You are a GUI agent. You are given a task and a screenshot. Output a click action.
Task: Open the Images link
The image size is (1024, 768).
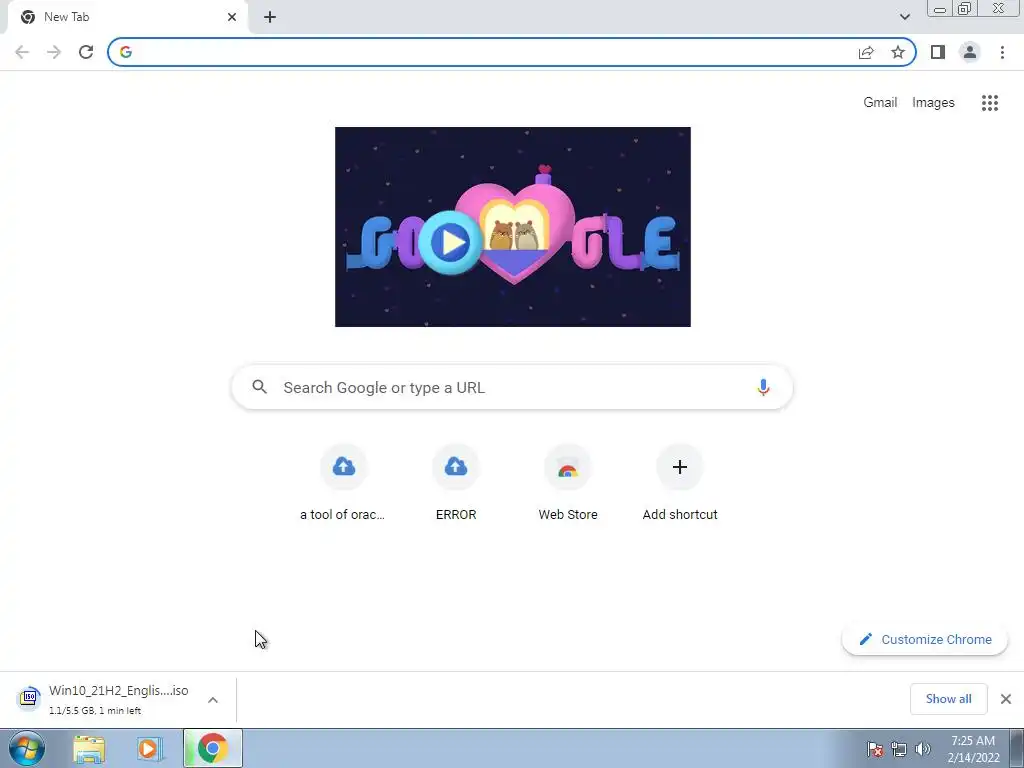click(933, 103)
